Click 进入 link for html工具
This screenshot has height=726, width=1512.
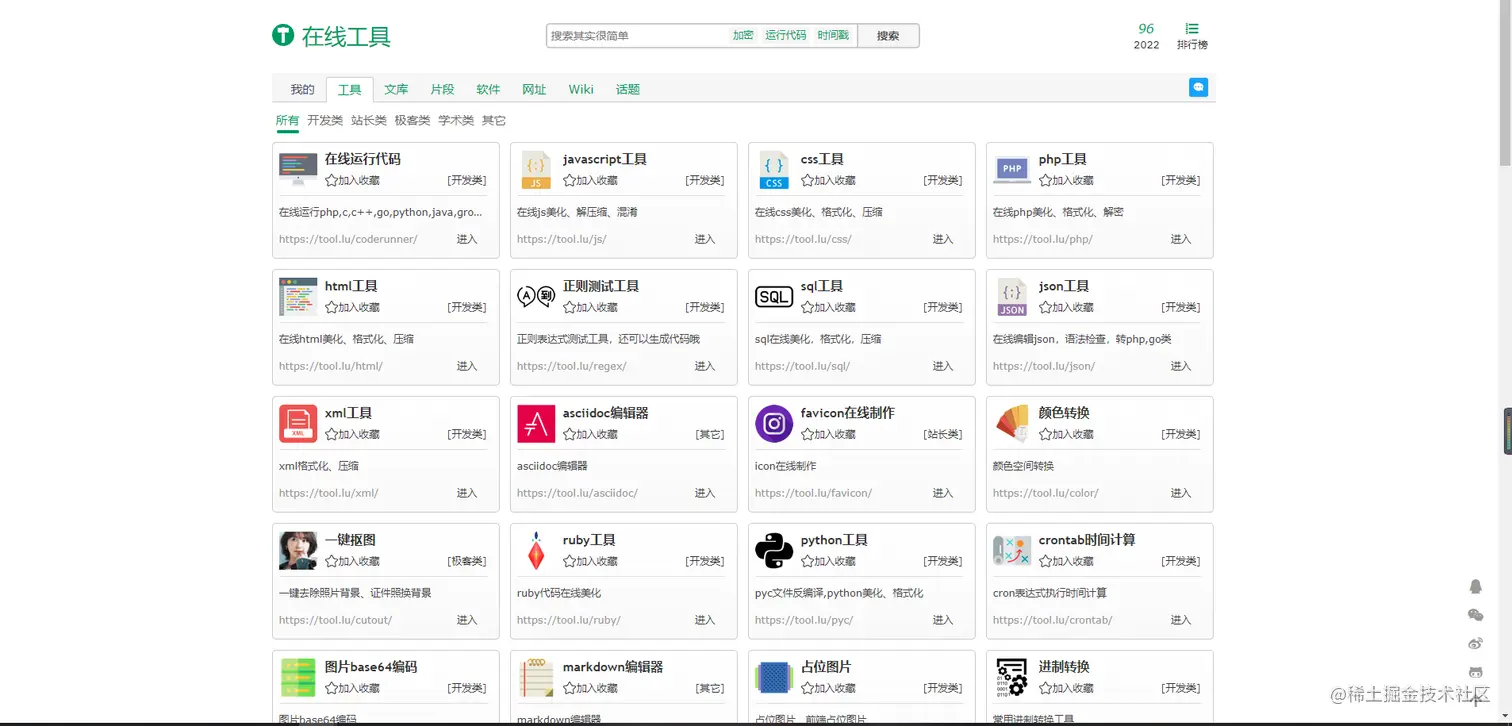tap(467, 366)
